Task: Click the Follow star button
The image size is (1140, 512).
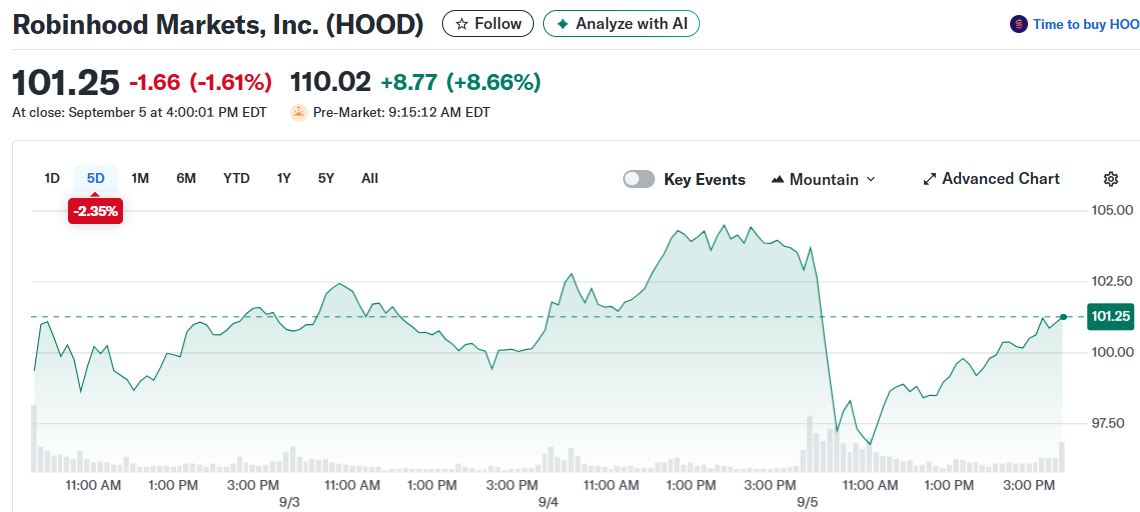Action: coord(488,24)
